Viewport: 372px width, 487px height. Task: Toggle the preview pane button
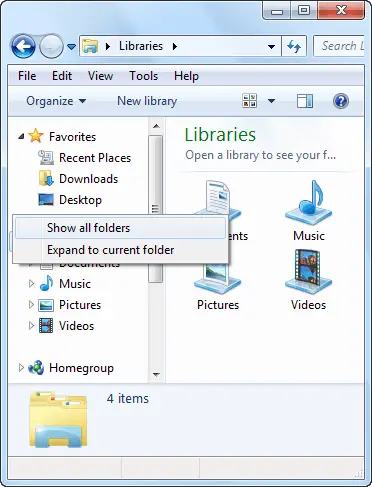pyautogui.click(x=305, y=101)
